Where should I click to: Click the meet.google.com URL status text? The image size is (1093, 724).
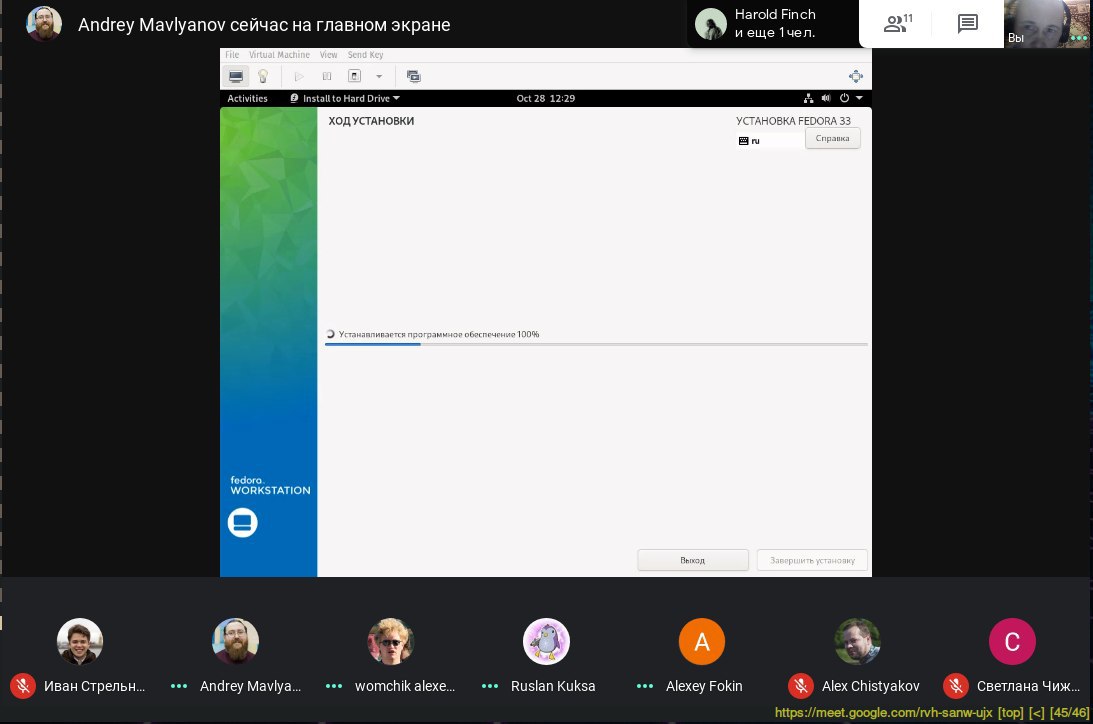point(883,712)
